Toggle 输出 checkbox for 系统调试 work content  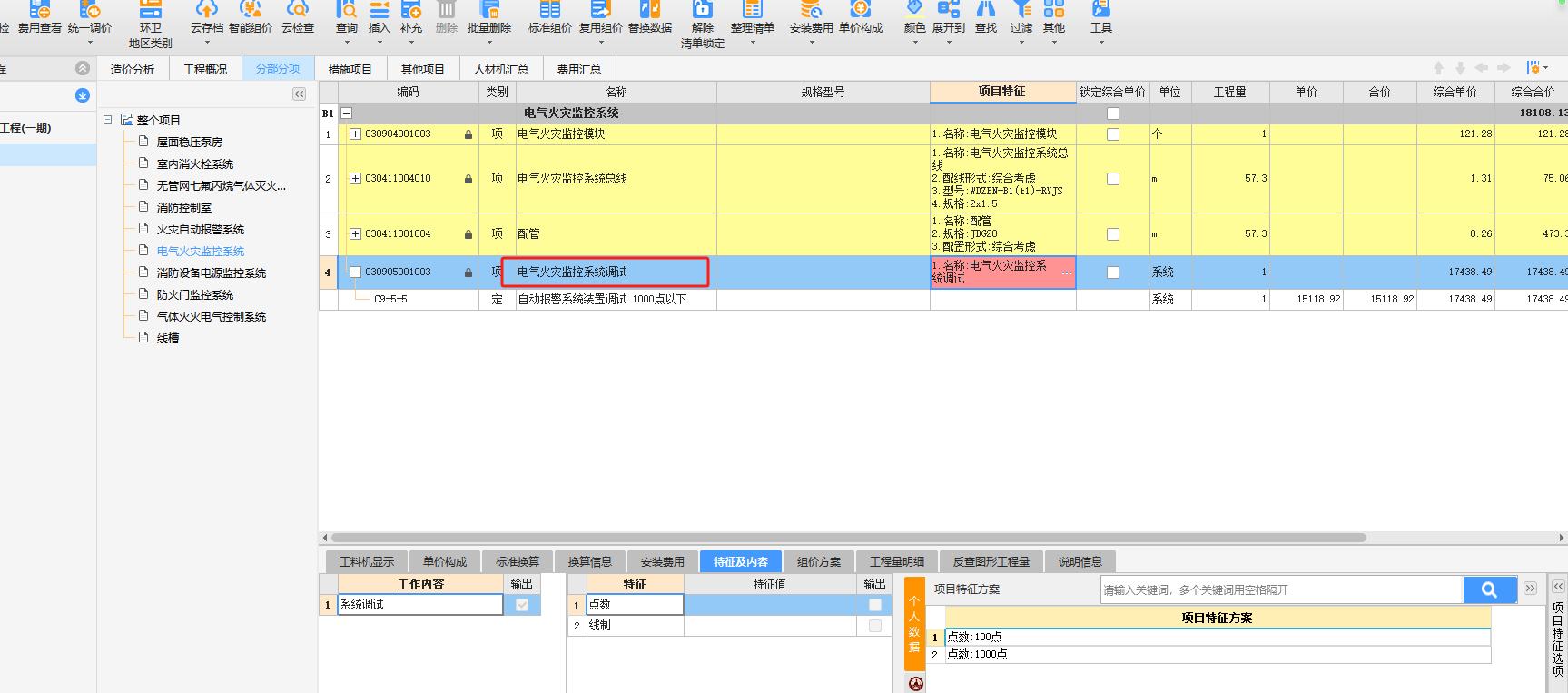click(x=522, y=605)
